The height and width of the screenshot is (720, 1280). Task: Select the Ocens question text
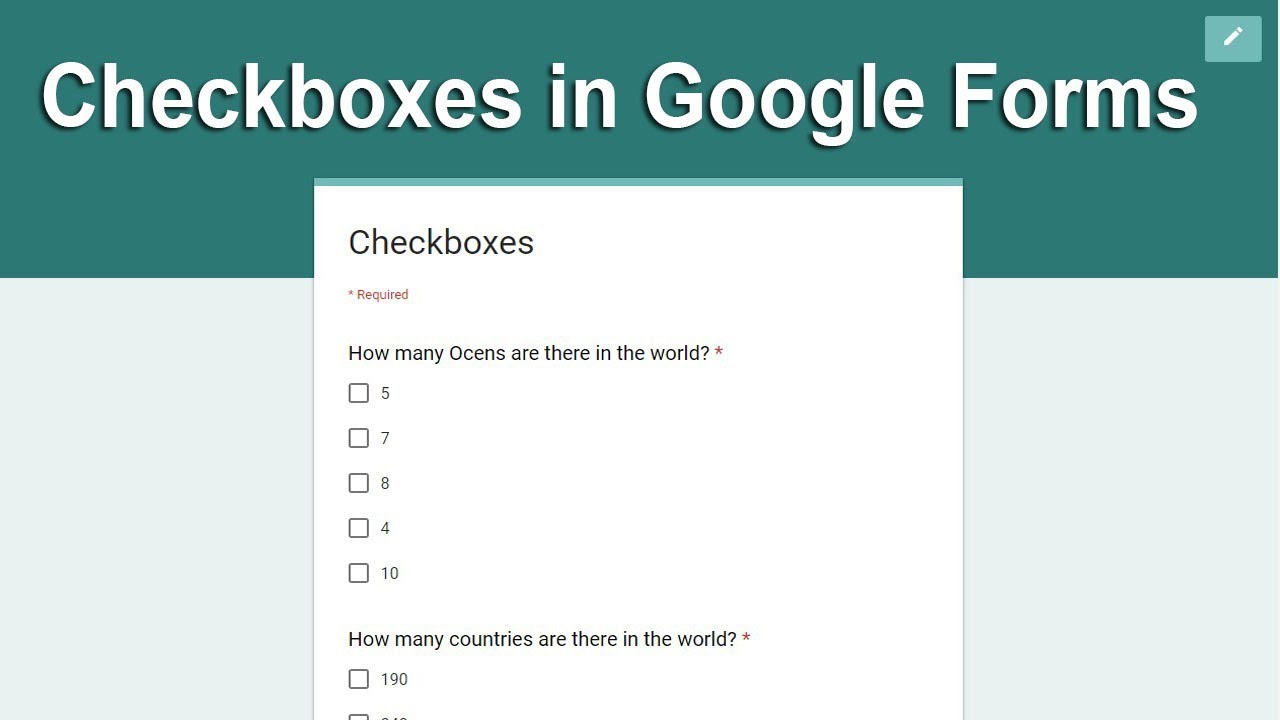coord(528,353)
